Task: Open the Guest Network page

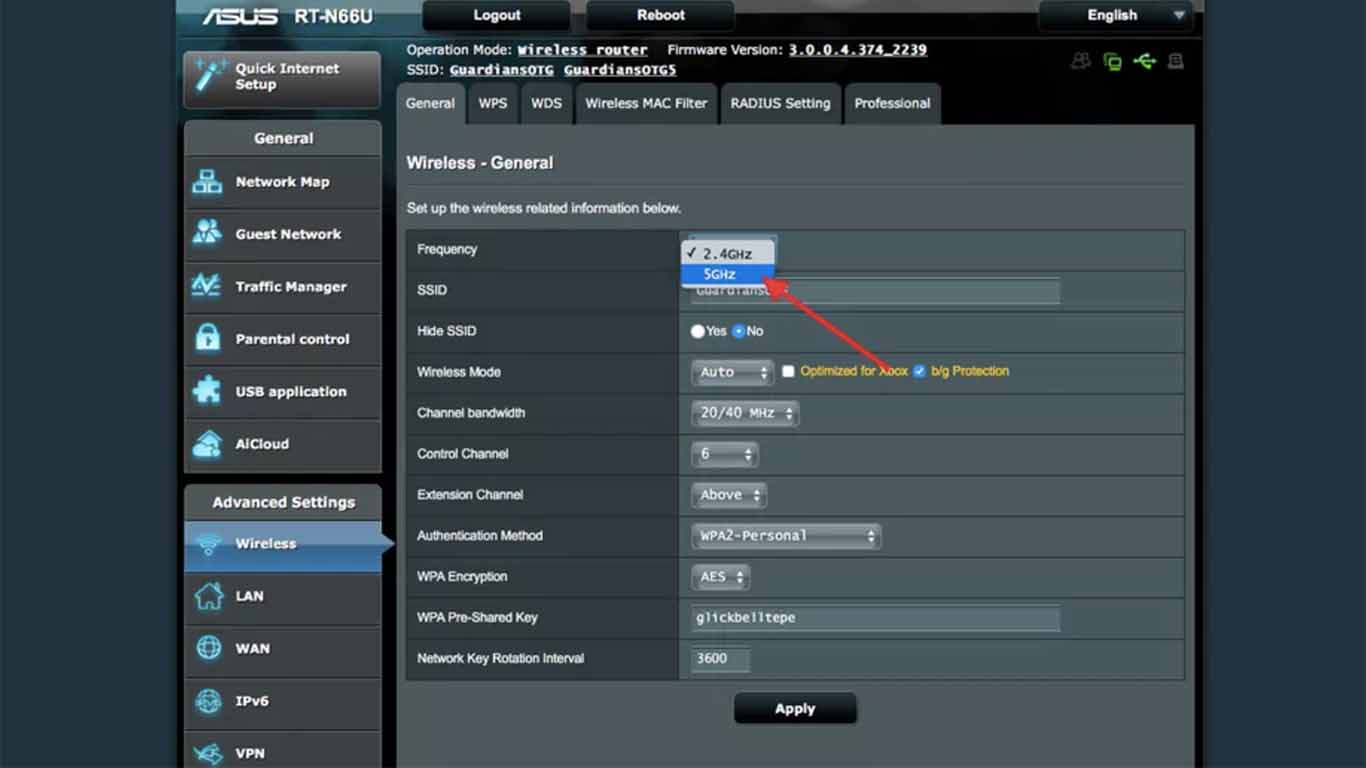Action: click(281, 234)
